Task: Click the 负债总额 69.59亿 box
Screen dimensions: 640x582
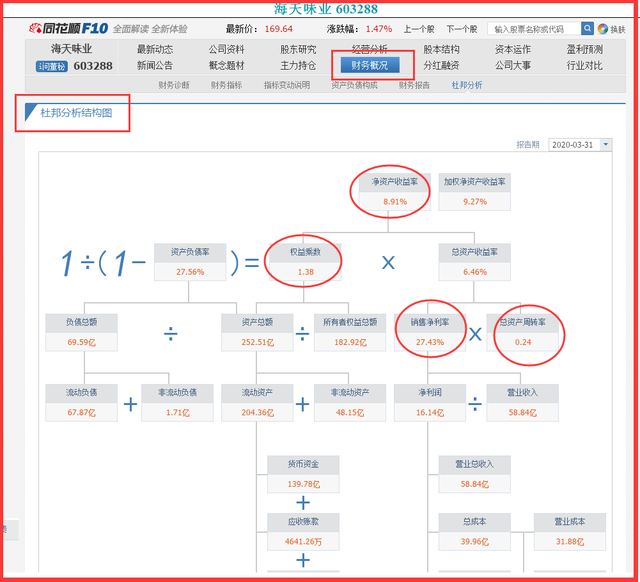Action: (x=82, y=332)
